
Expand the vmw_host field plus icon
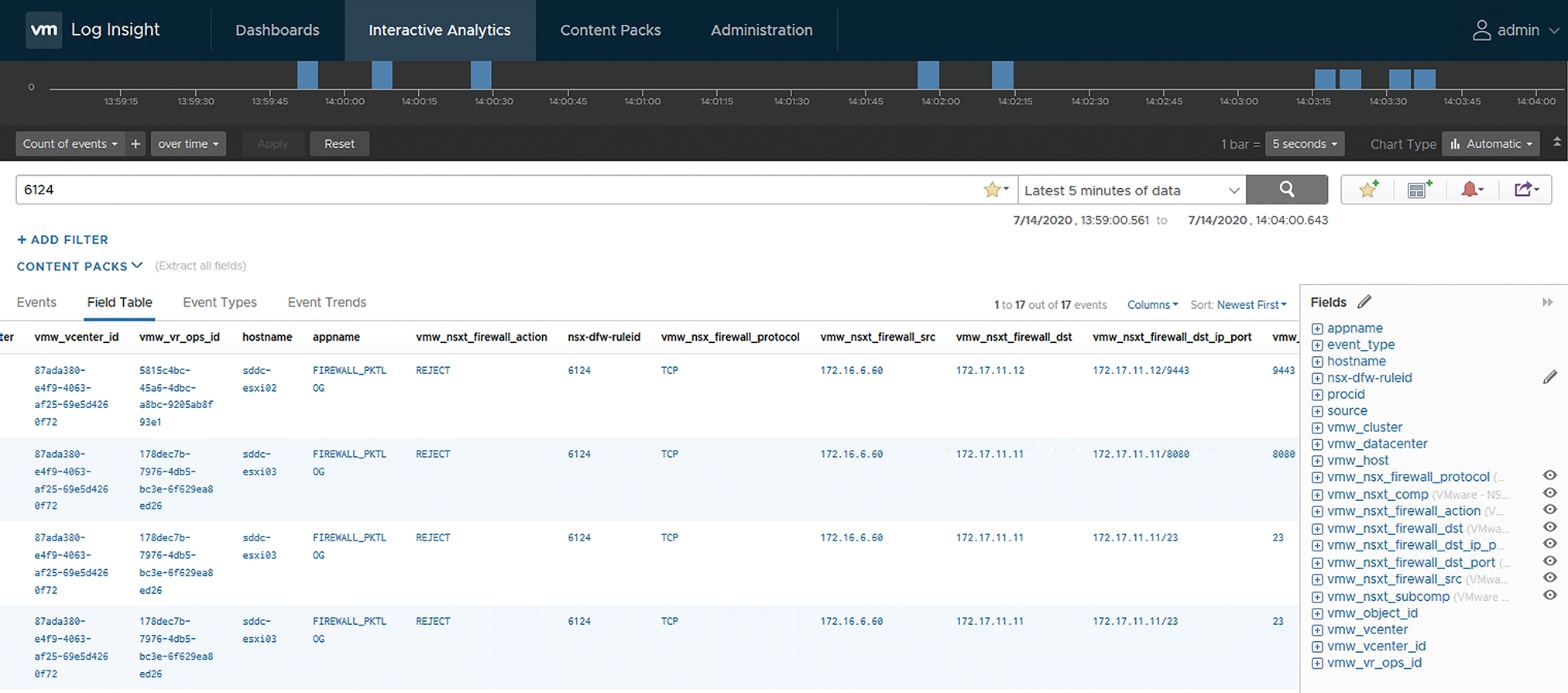1317,461
